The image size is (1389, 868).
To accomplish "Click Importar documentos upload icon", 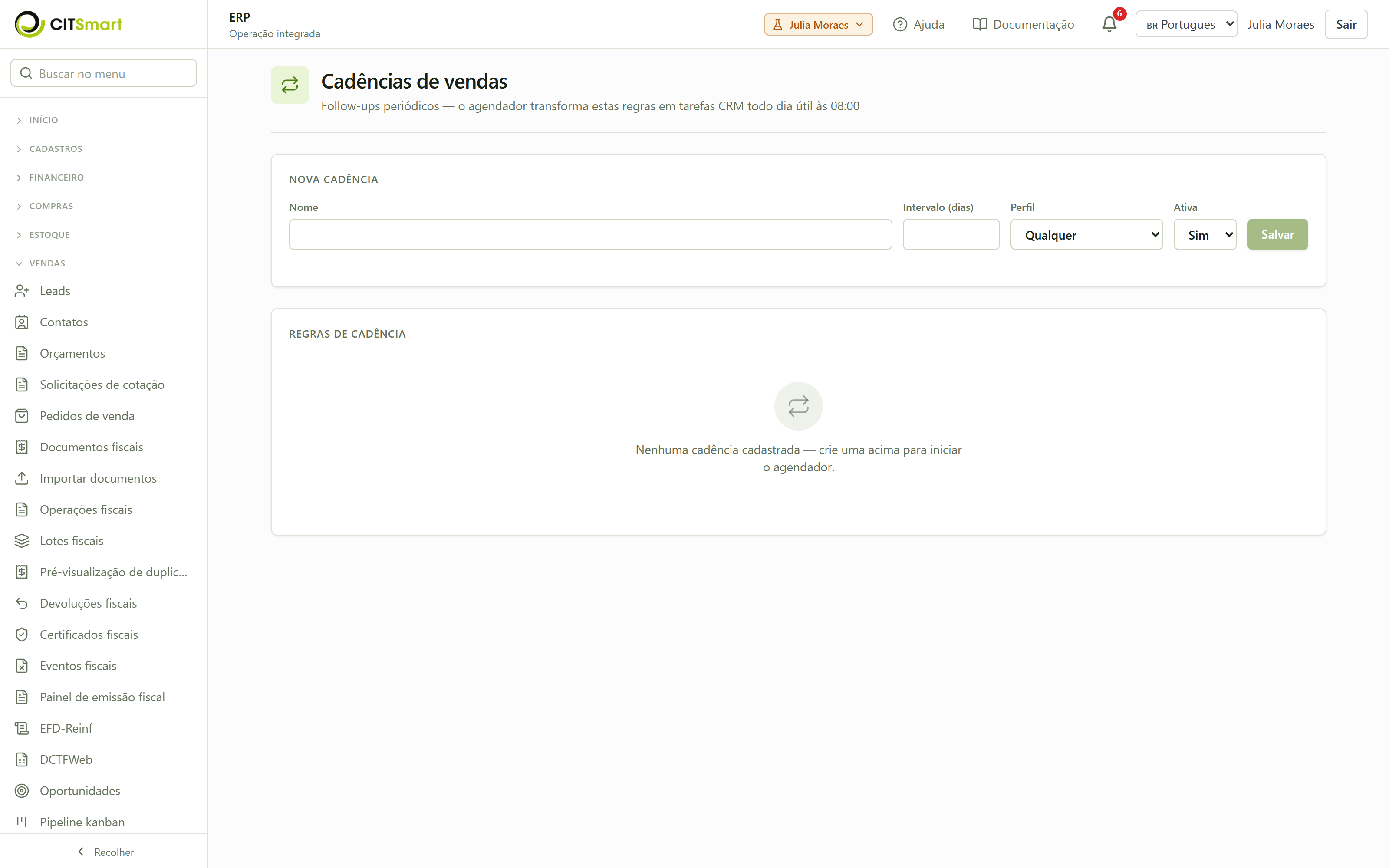I will (x=22, y=478).
